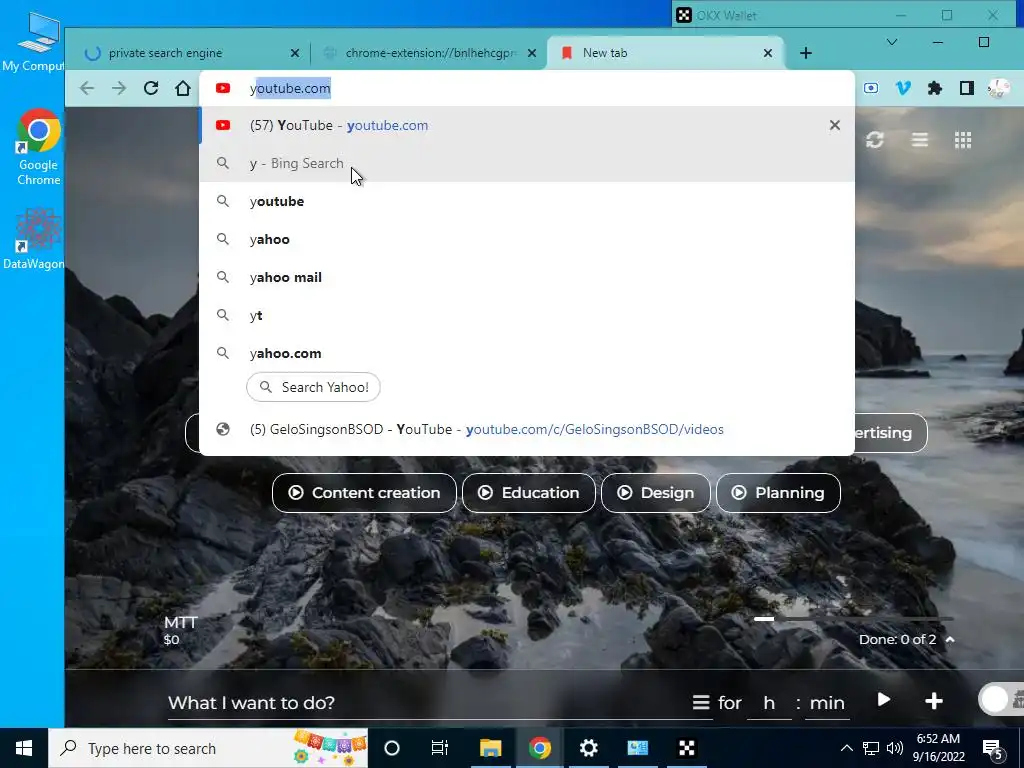
Task: Start the task timer play button
Action: [x=884, y=700]
